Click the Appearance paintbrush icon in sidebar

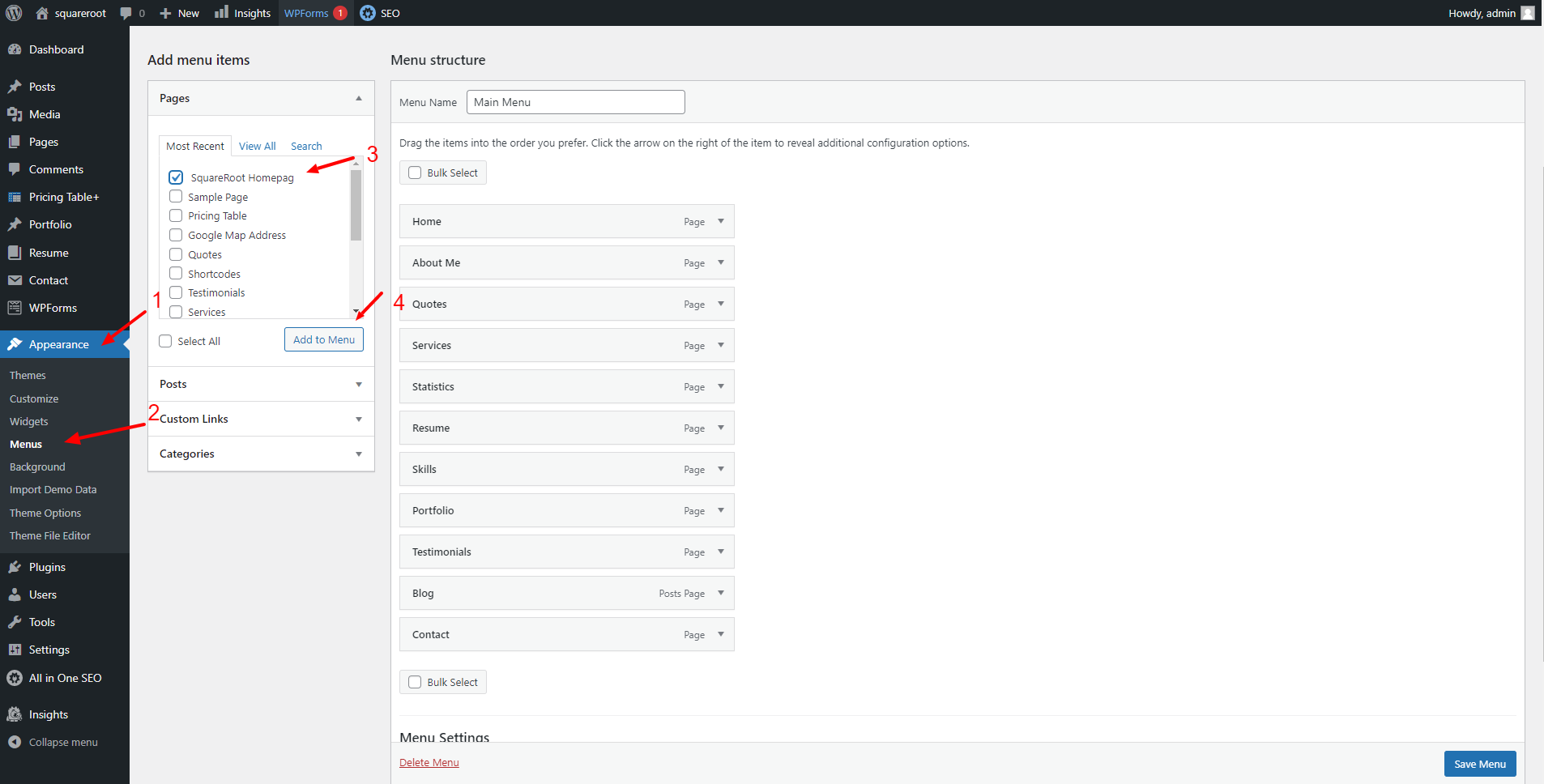15,344
